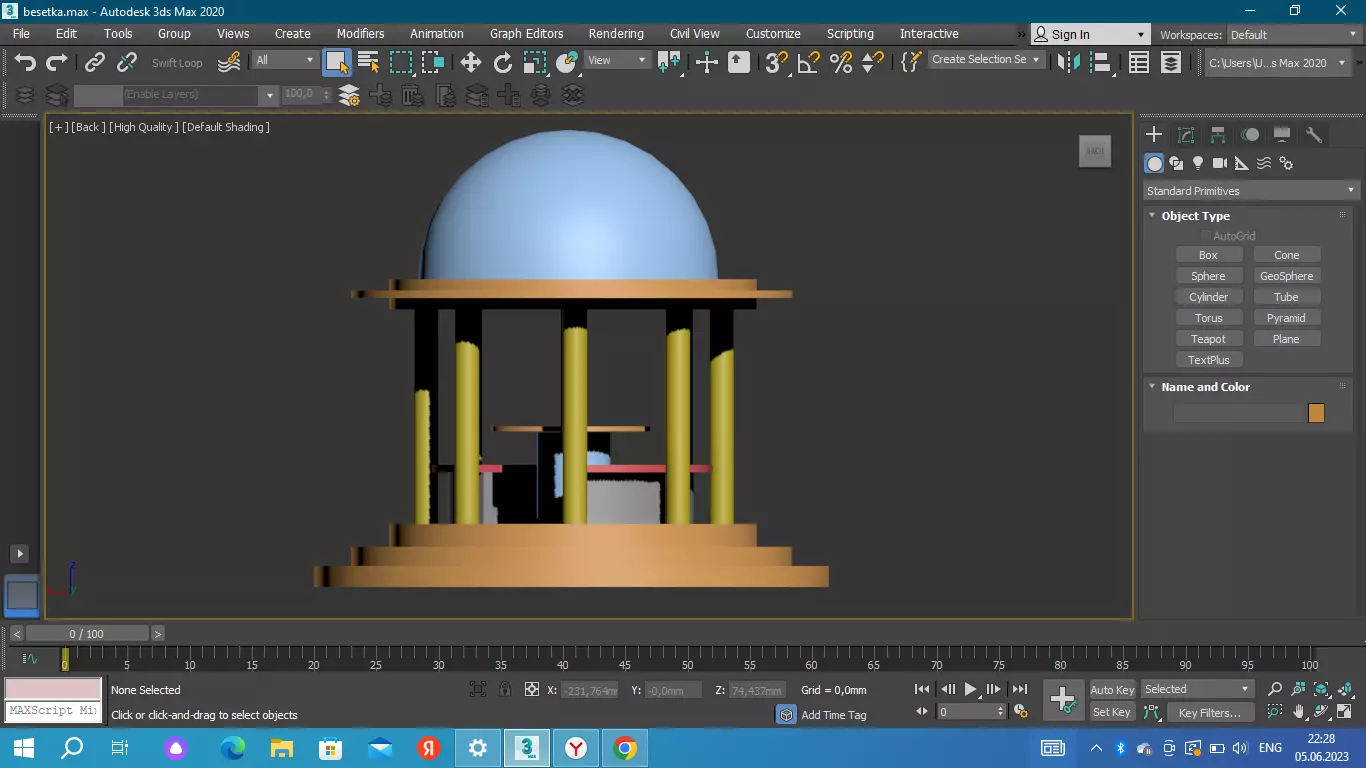Viewport: 1366px width, 768px height.
Task: Open the selection filter 'All' dropdown
Action: pos(284,60)
